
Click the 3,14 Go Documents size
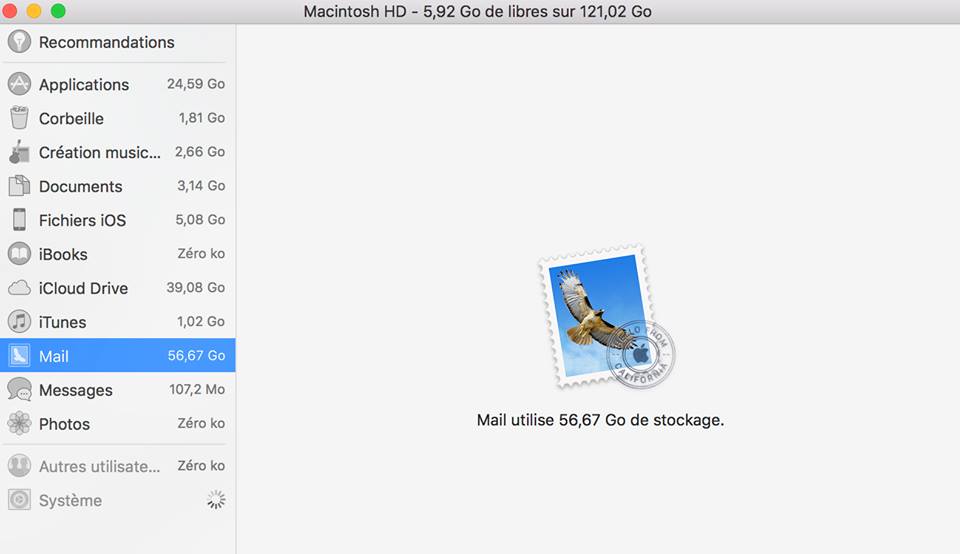201,185
